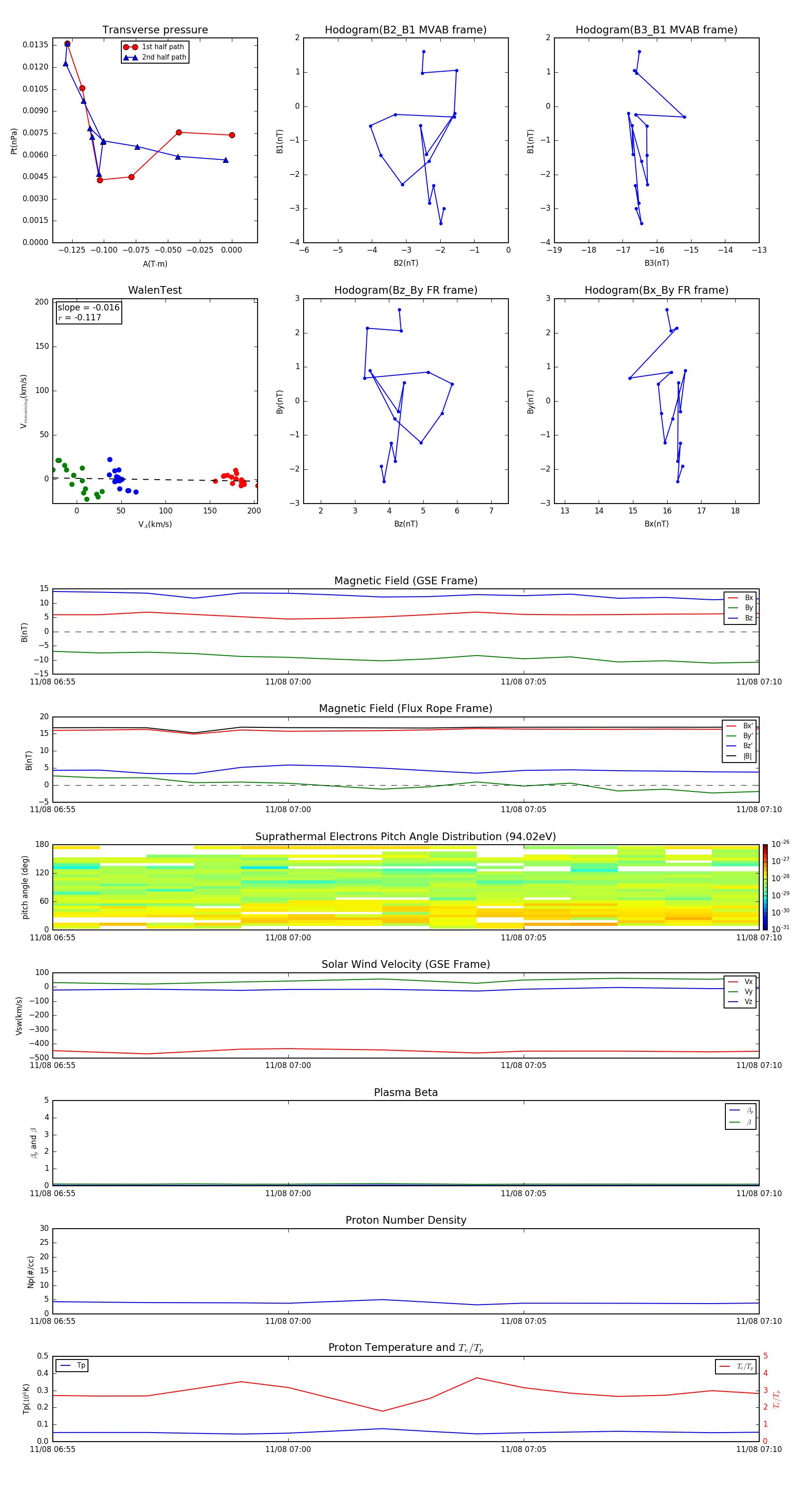Click the 'Tp(10^6K)' y-axis label
The image size is (812, 1489).
[26, 1399]
